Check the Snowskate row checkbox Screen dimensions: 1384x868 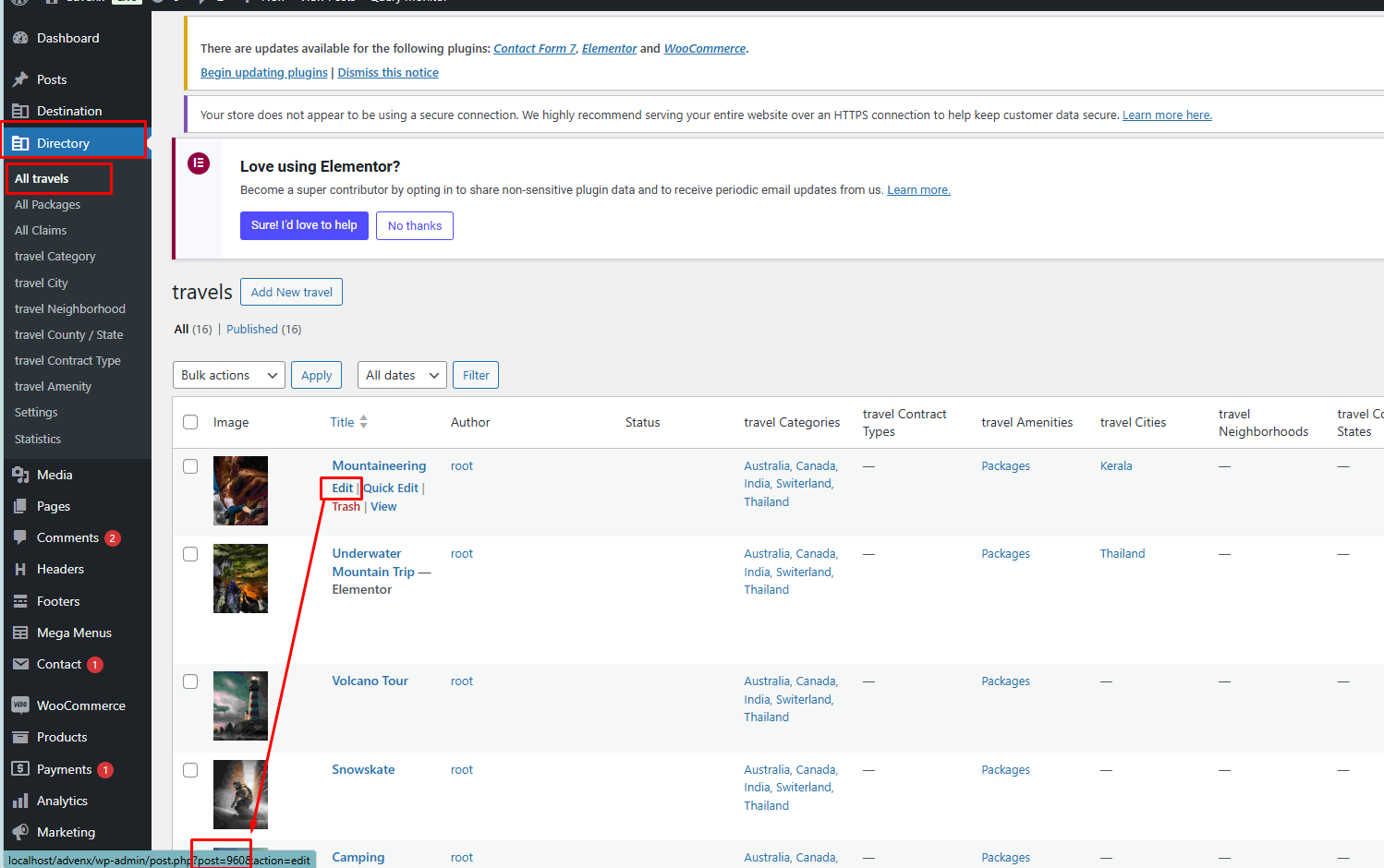[190, 770]
